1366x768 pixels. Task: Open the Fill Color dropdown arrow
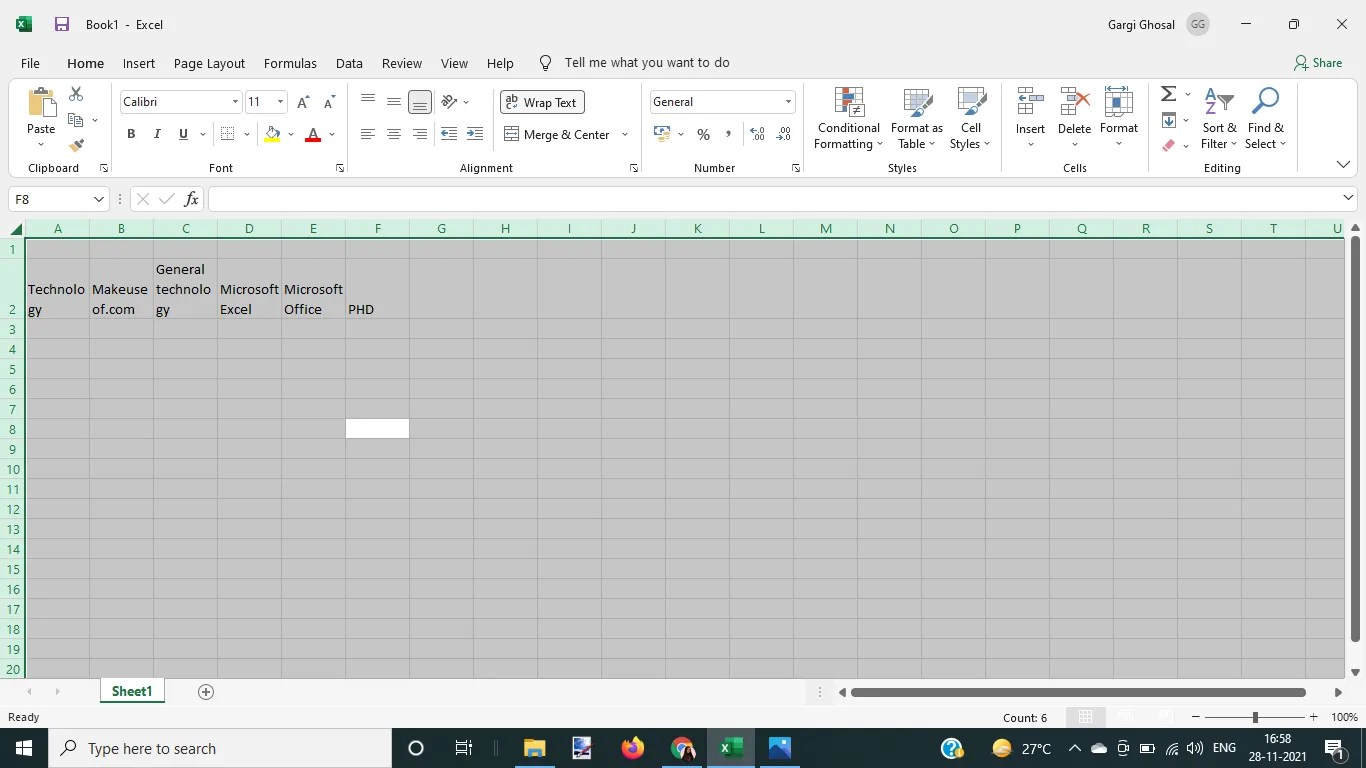pyautogui.click(x=290, y=134)
